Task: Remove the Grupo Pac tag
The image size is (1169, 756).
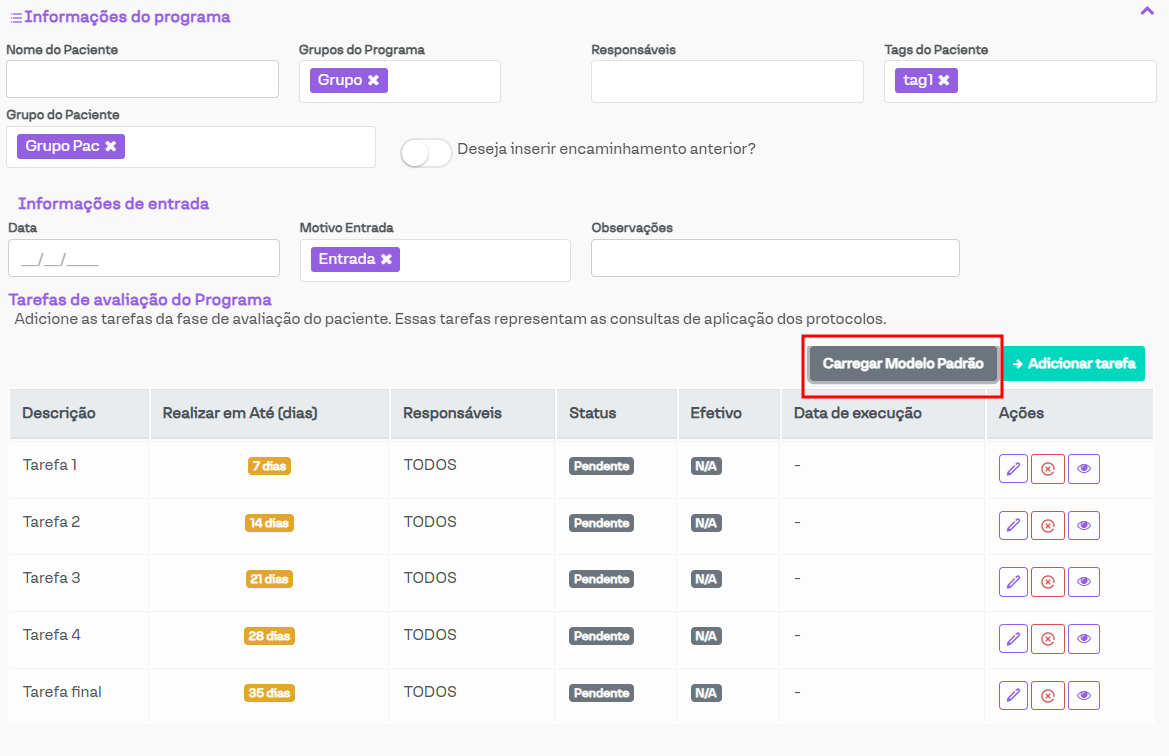Action: (x=111, y=146)
